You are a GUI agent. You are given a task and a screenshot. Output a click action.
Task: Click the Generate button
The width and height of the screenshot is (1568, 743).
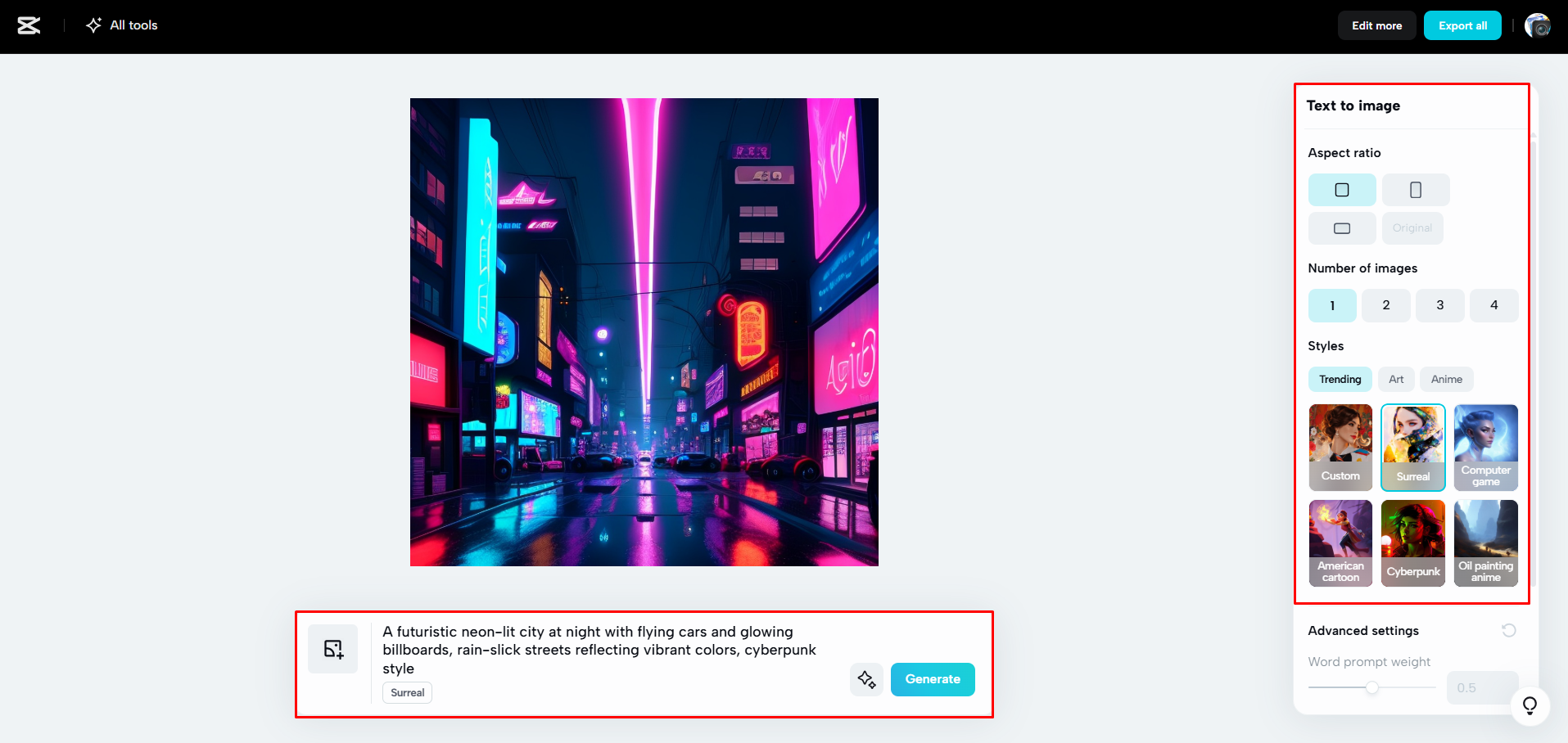[932, 679]
